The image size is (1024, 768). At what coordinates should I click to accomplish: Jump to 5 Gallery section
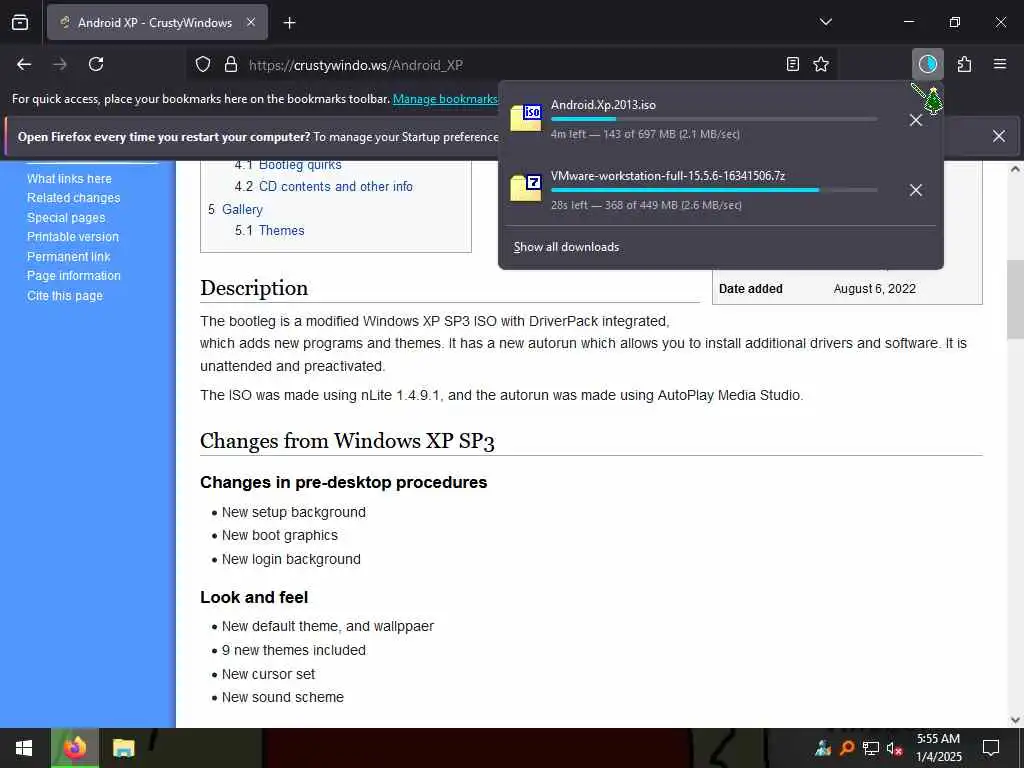pyautogui.click(x=235, y=209)
